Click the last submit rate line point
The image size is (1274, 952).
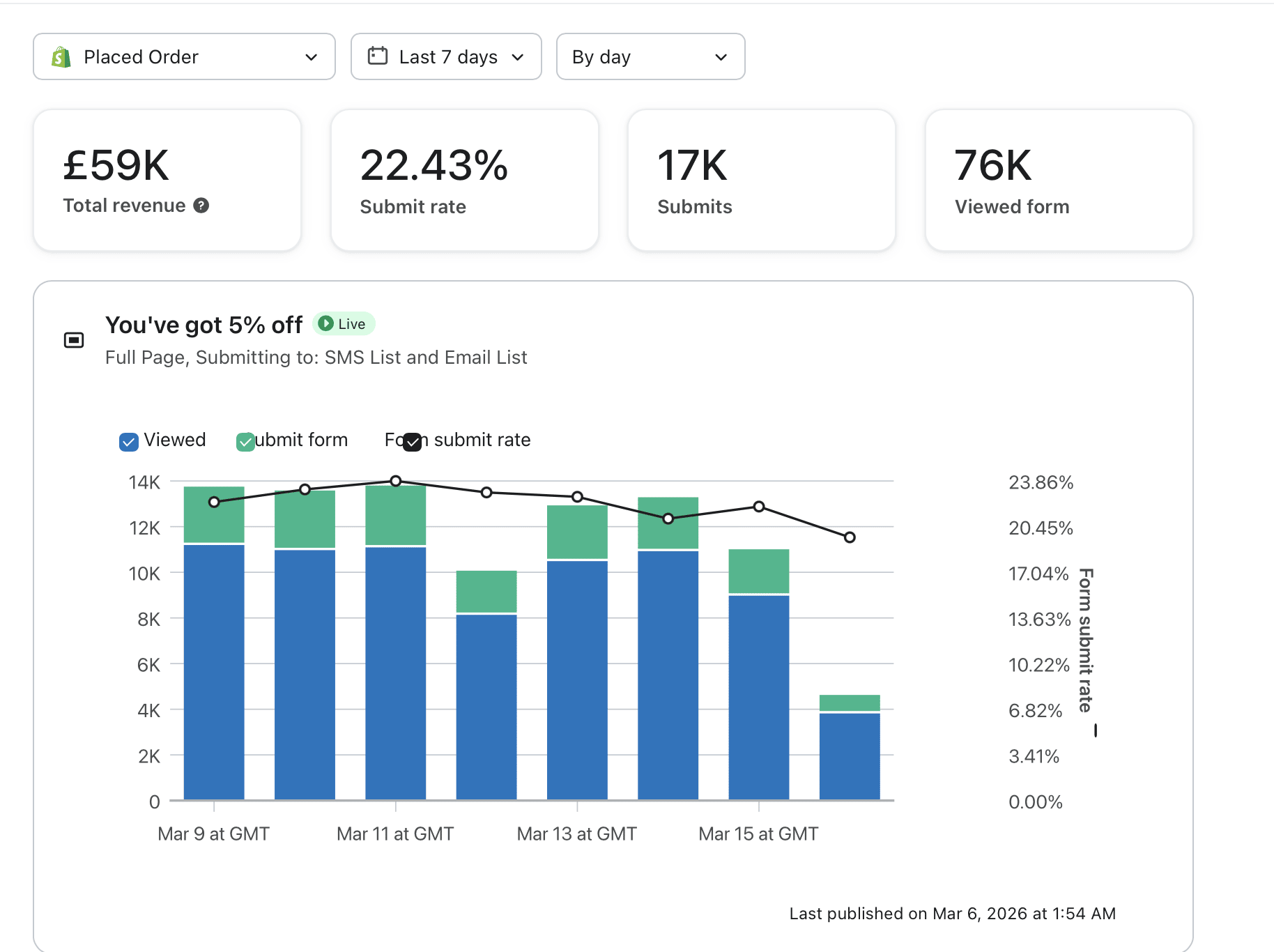click(x=850, y=537)
